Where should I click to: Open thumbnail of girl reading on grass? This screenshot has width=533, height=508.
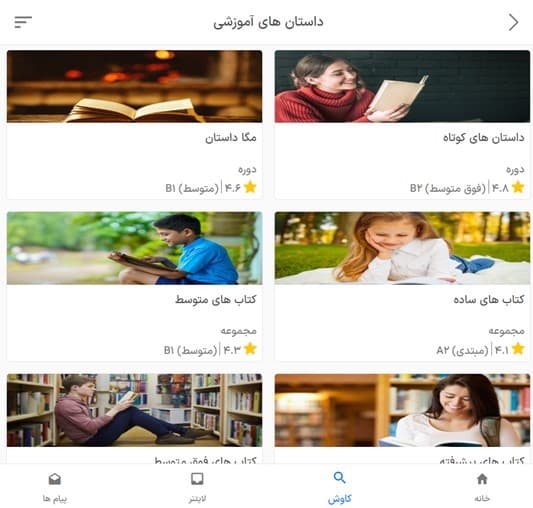[402, 248]
